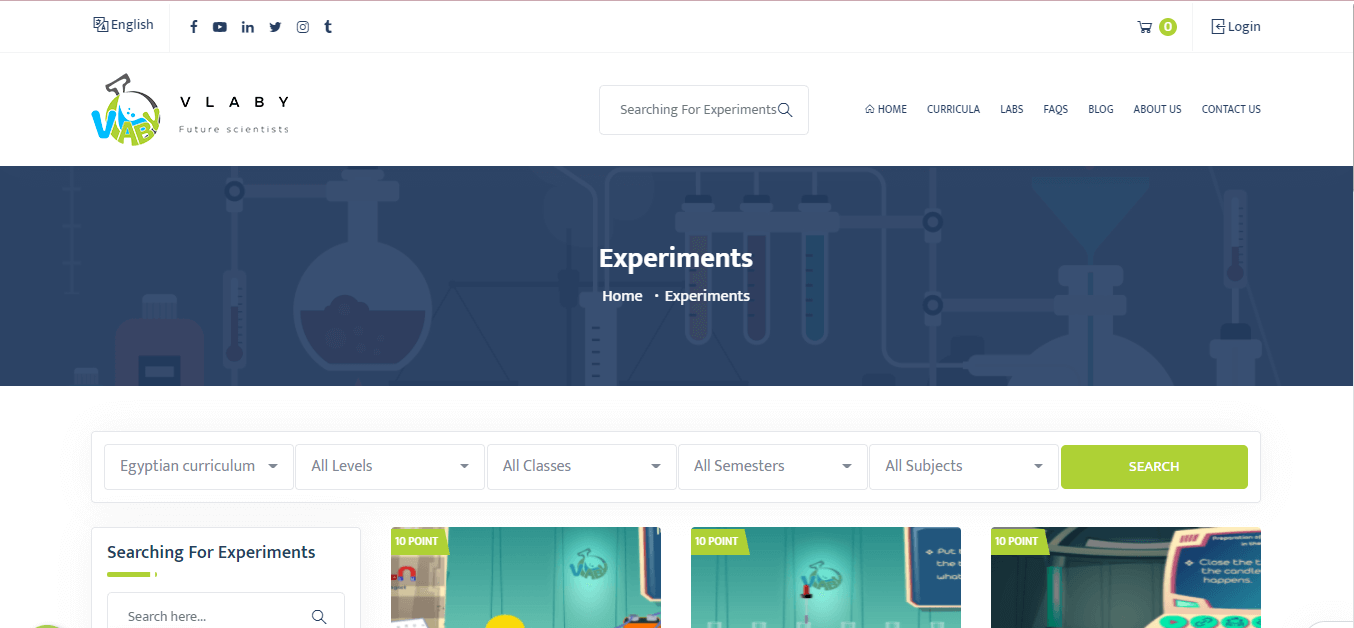Go to the Curricula menu item
The width and height of the screenshot is (1354, 628).
pyautogui.click(x=953, y=110)
